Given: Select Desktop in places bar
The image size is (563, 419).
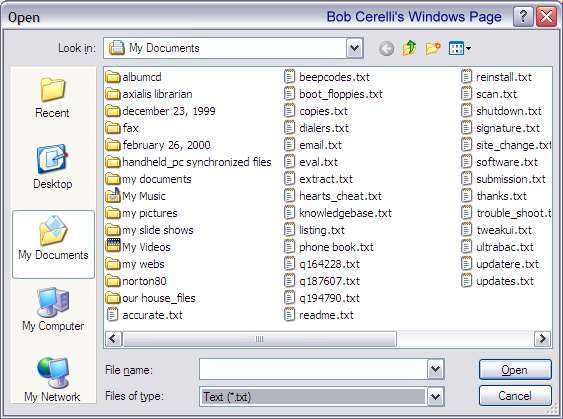Looking at the screenshot, I should 52,167.
